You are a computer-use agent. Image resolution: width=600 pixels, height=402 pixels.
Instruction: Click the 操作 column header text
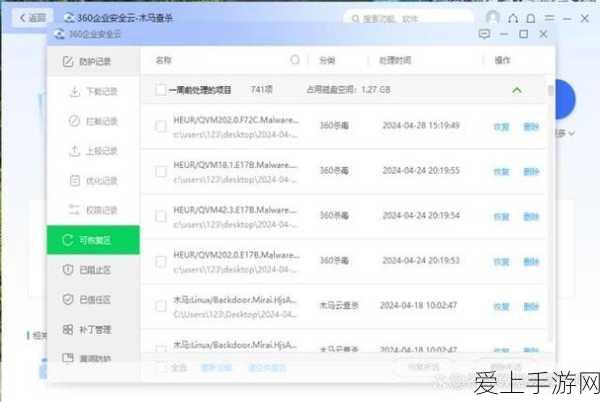(x=502, y=60)
